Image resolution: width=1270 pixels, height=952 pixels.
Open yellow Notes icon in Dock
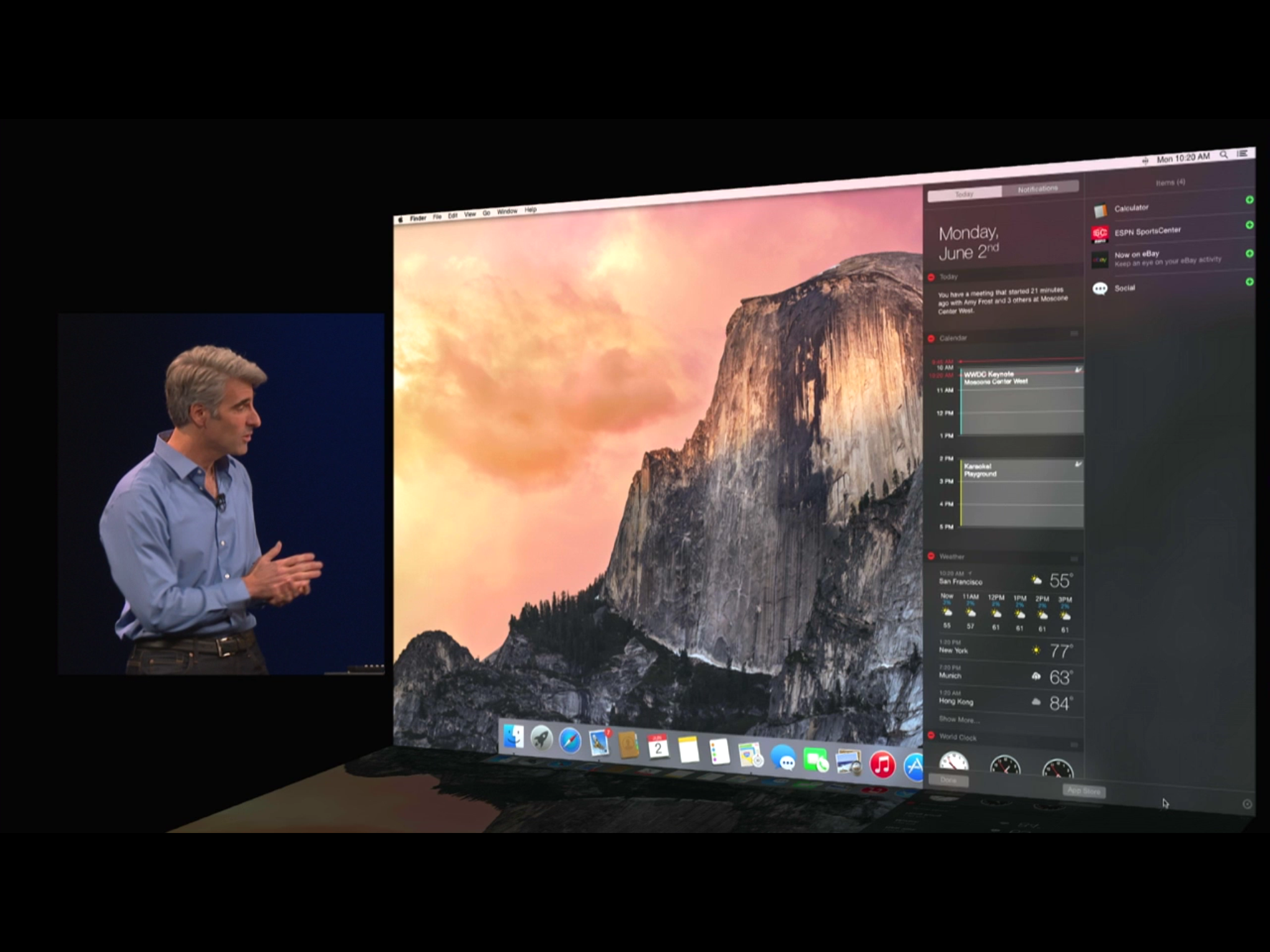[688, 750]
